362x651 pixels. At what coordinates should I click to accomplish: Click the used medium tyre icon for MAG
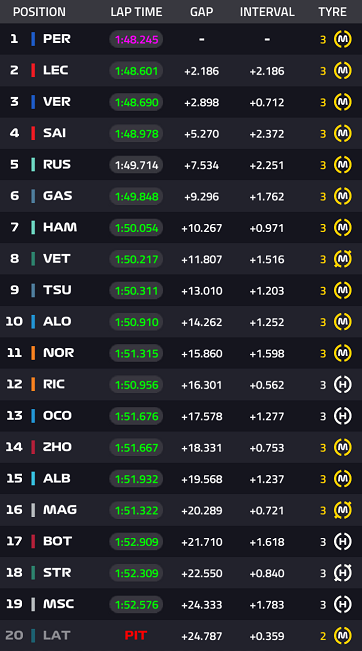pyautogui.click(x=342, y=510)
